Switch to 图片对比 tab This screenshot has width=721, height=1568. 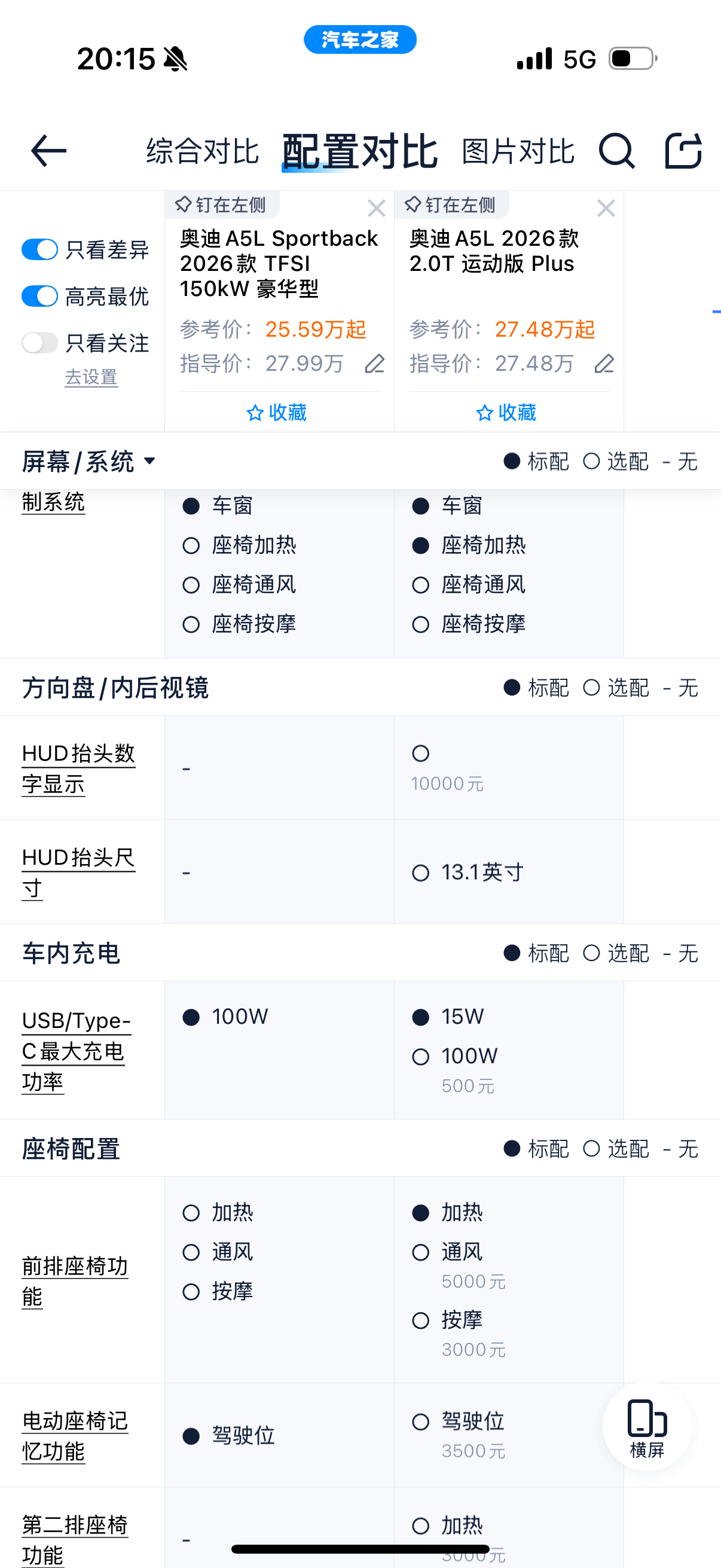click(x=518, y=151)
